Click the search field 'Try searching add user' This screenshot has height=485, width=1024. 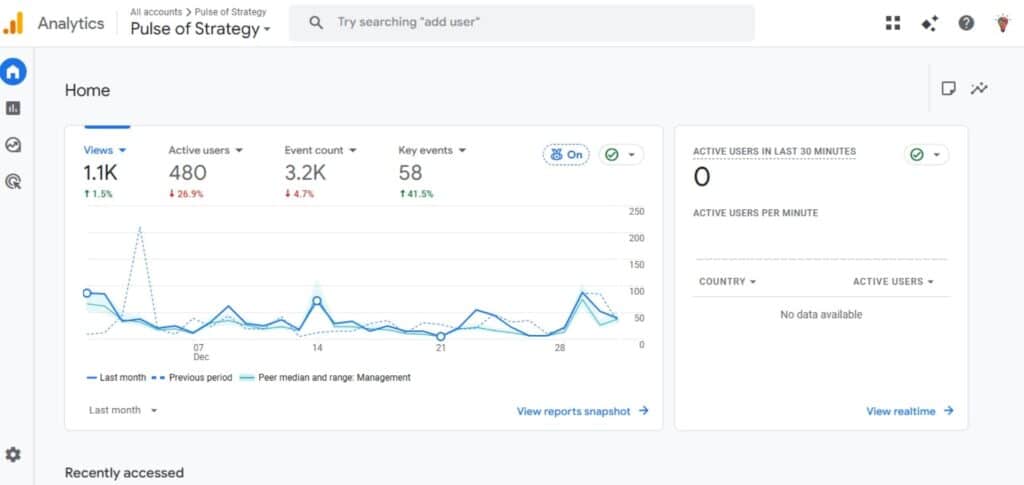click(521, 23)
